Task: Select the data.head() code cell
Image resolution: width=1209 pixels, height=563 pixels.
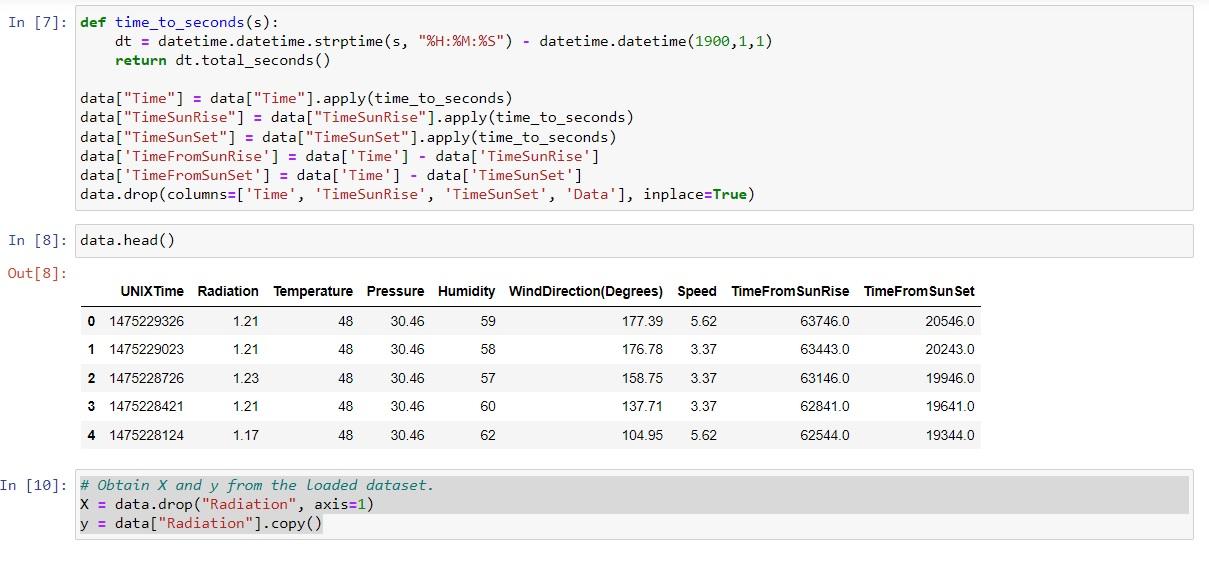Action: [634, 241]
